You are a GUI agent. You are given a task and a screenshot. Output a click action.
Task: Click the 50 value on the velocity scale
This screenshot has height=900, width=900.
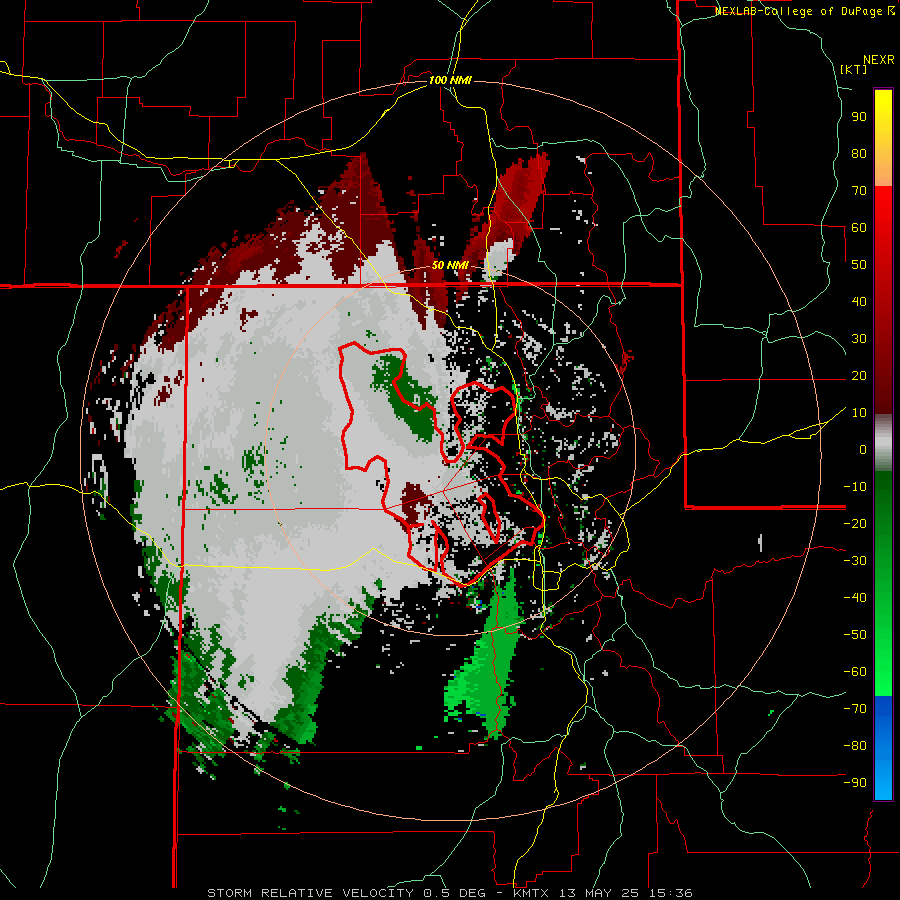pos(859,265)
